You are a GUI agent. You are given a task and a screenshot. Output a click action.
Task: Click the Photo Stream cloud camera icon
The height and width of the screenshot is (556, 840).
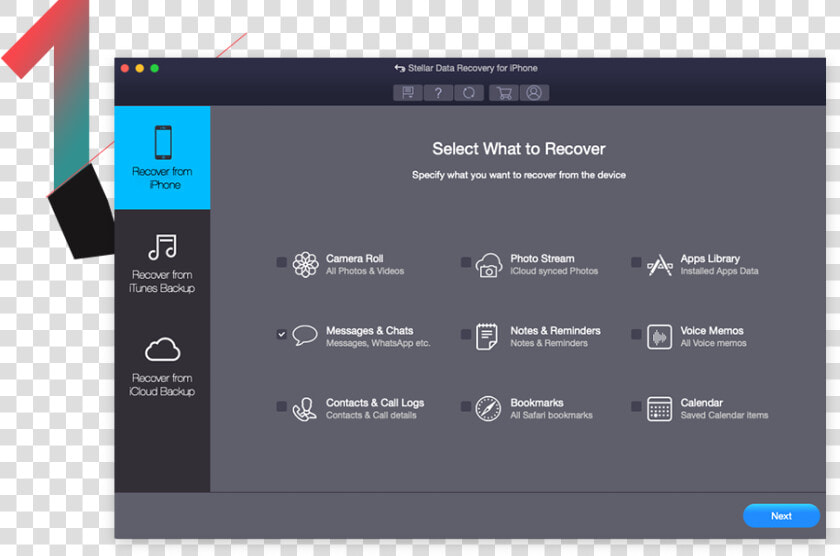coord(489,265)
